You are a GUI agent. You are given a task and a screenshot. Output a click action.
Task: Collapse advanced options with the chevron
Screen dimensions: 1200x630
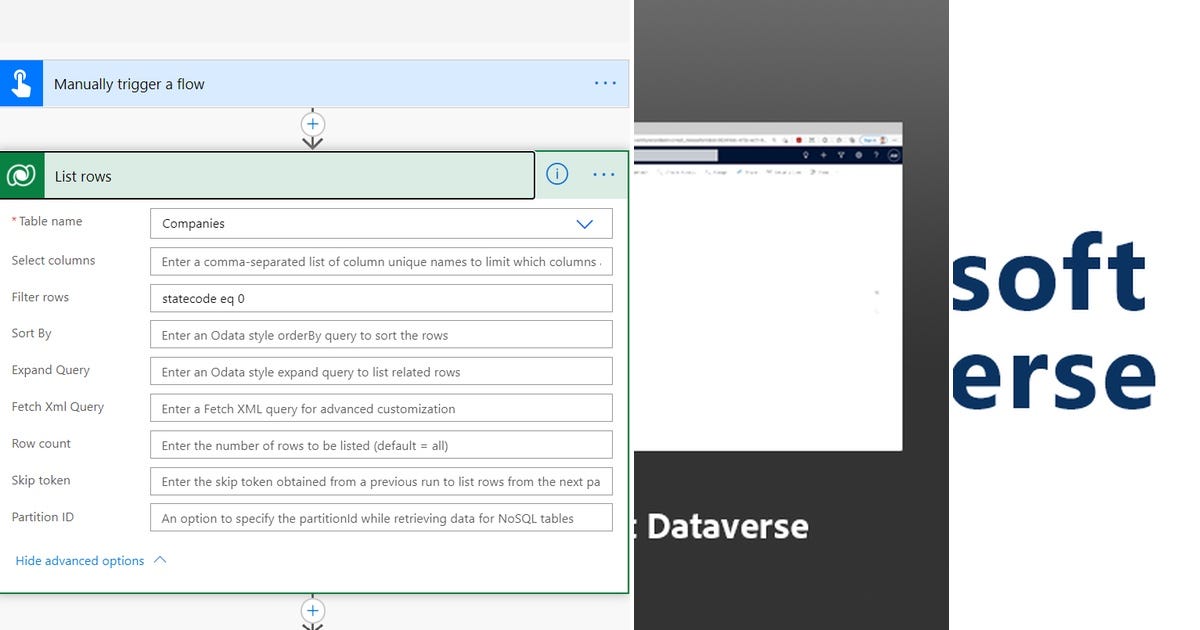pos(159,560)
